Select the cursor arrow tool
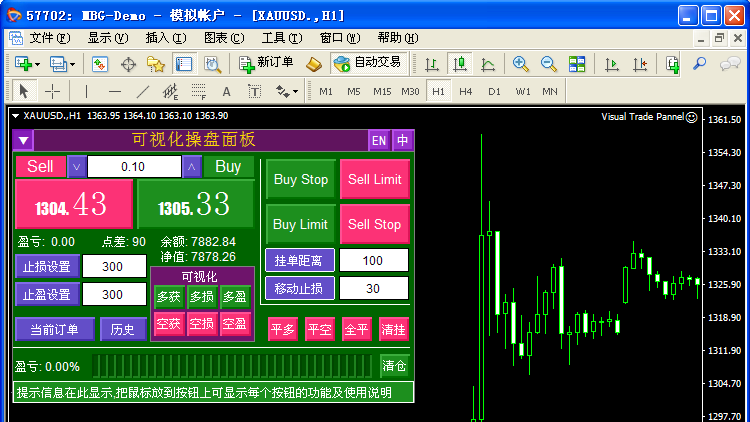This screenshot has width=750, height=422. click(x=23, y=91)
